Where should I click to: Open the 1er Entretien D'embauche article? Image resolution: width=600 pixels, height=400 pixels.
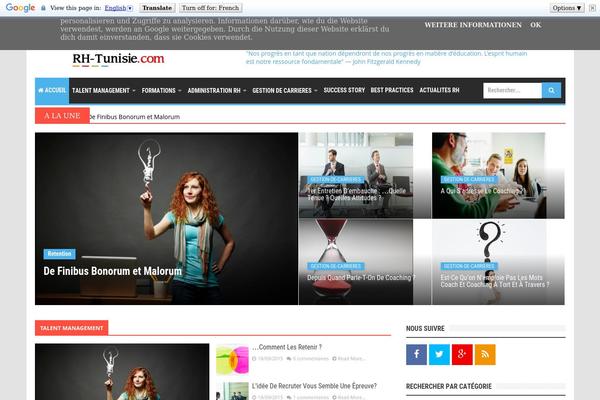click(x=356, y=194)
